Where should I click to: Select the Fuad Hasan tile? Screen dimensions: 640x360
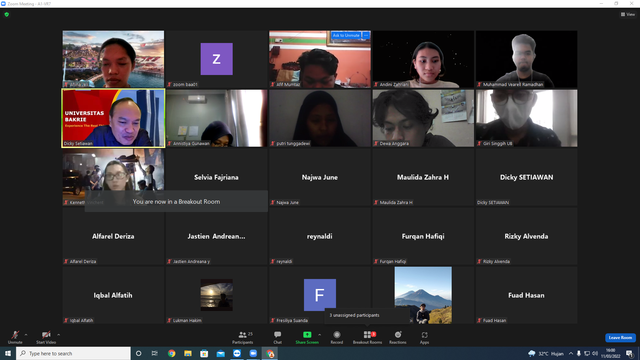(527, 295)
